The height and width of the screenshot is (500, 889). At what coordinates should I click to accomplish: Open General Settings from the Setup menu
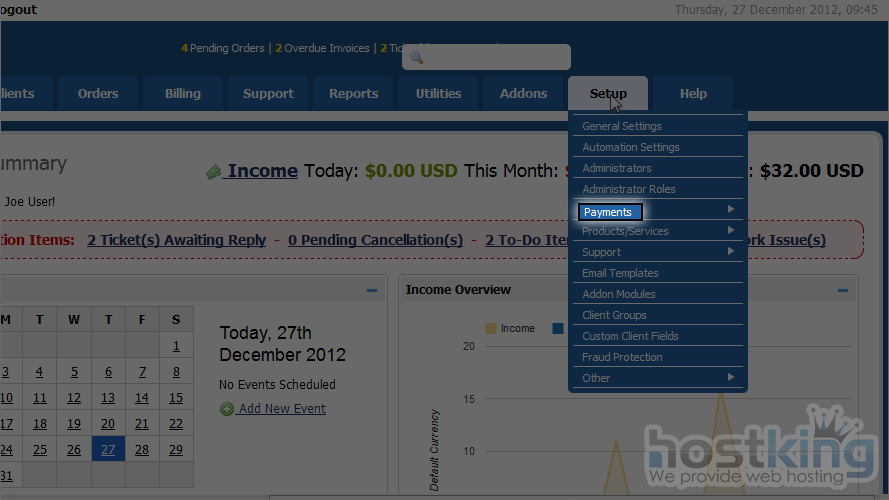[x=621, y=127]
